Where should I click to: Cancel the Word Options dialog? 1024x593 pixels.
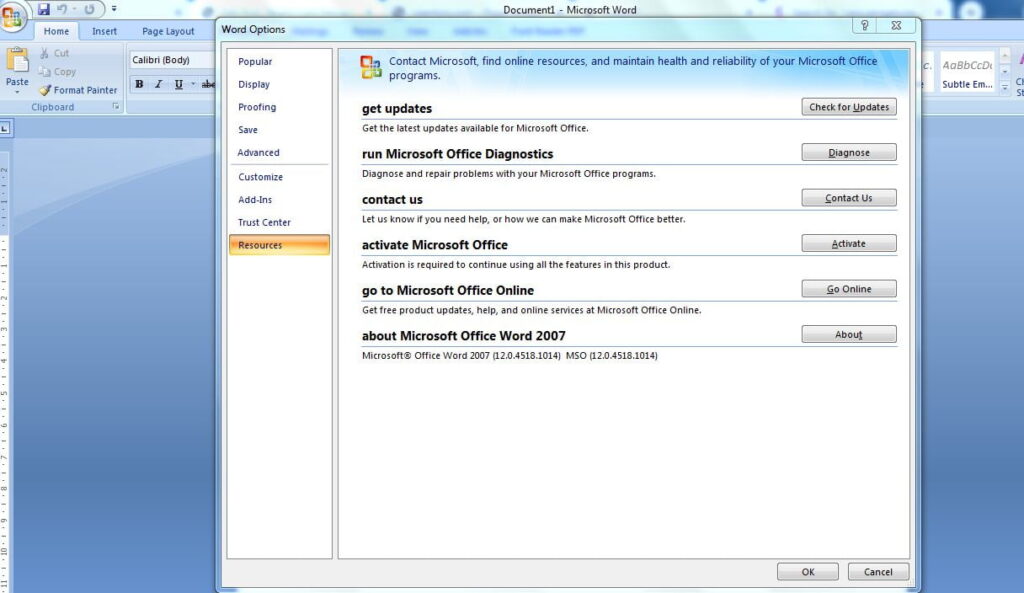(x=878, y=572)
